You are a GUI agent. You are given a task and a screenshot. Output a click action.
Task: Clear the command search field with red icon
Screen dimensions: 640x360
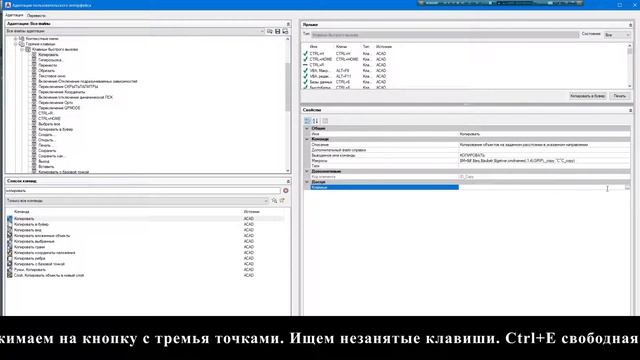coord(286,191)
